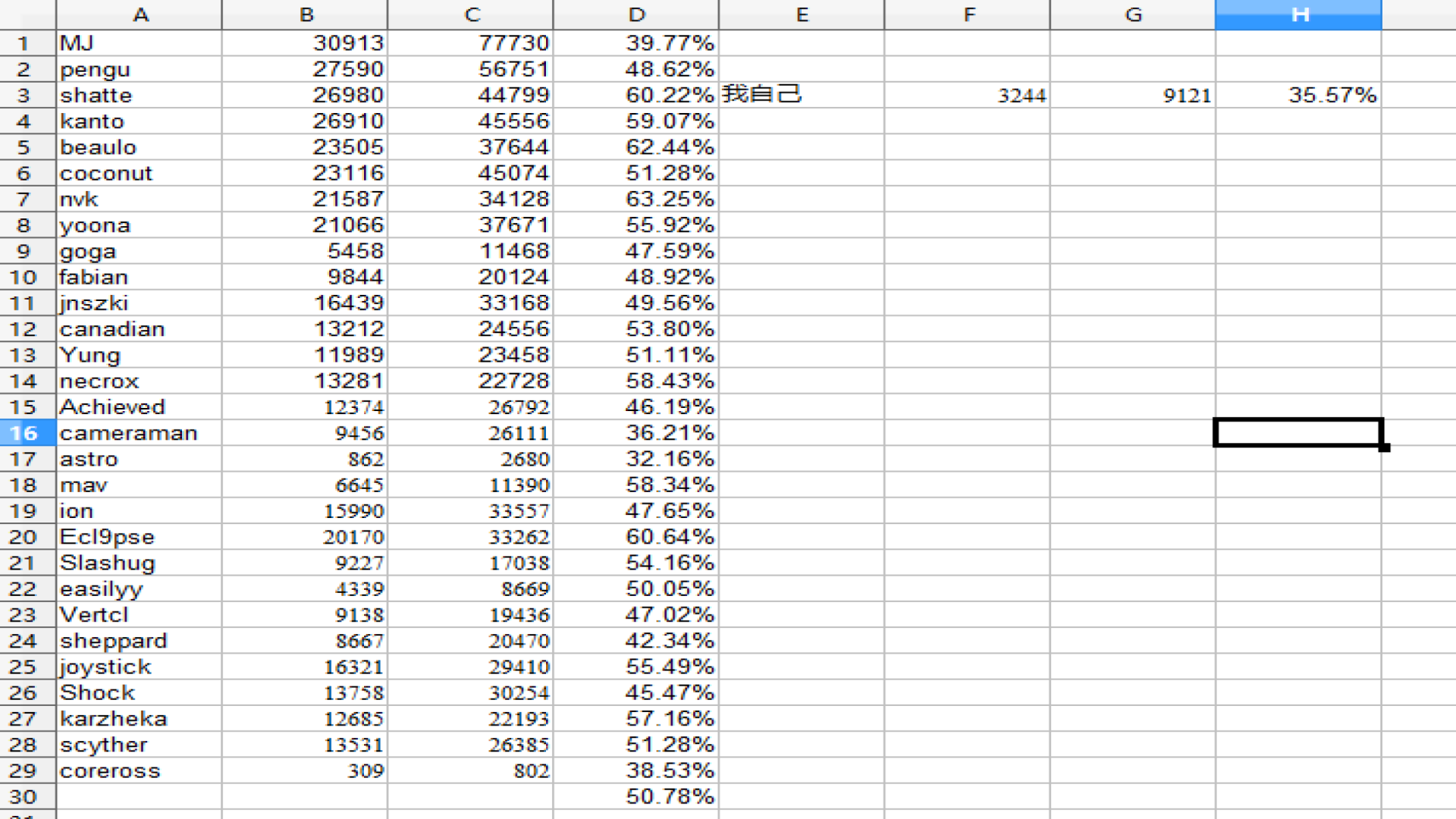Select row 30 header
The image size is (1456, 819).
click(x=24, y=797)
